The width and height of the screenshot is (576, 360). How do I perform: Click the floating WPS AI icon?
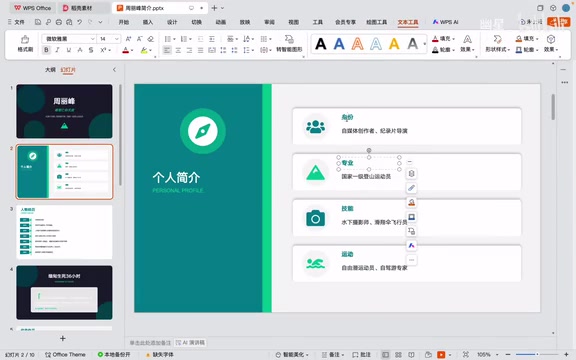411,245
